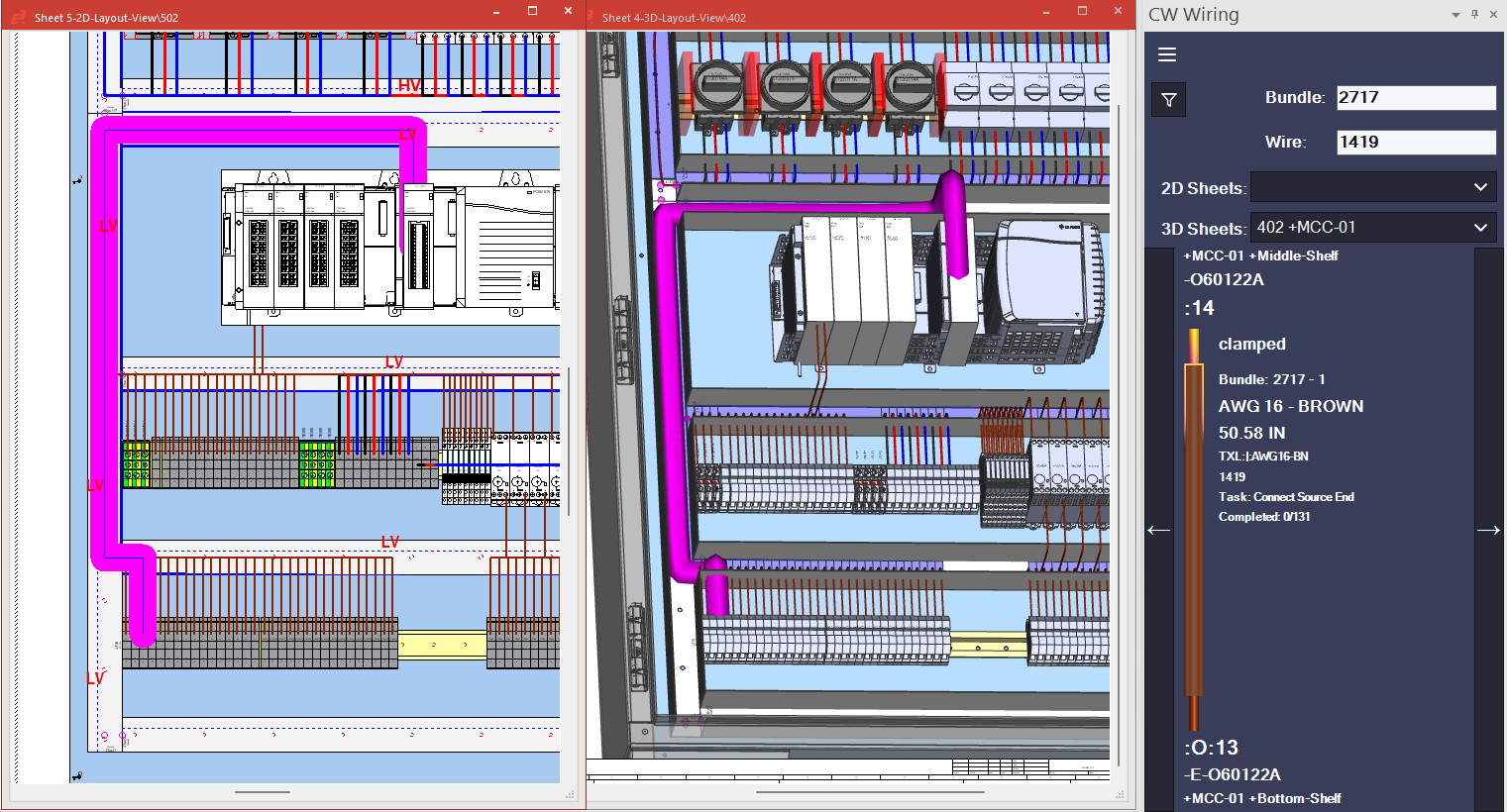
Task: Open the CW Wiring title bar dropdown arrow
Action: point(1455,15)
